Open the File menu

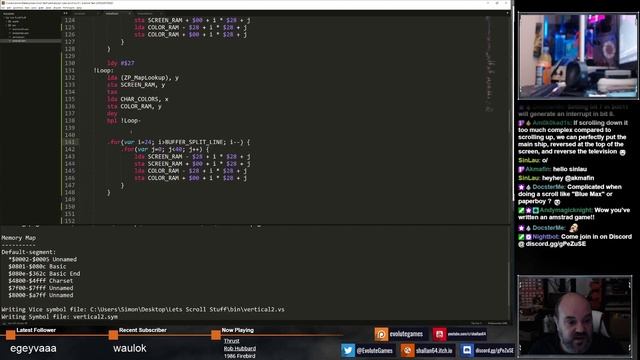pos(3,7)
